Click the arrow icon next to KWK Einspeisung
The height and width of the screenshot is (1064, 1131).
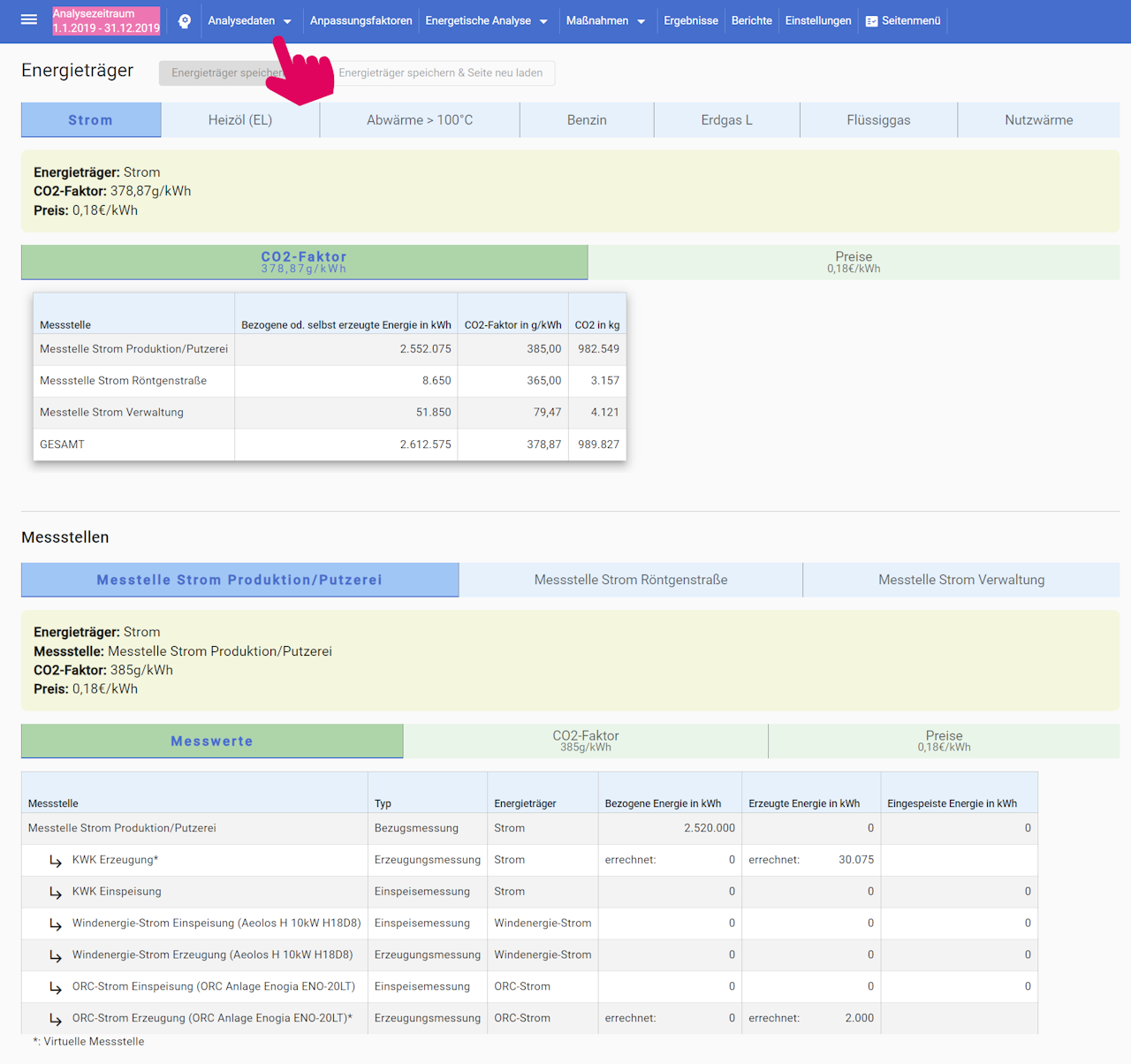tap(56, 893)
